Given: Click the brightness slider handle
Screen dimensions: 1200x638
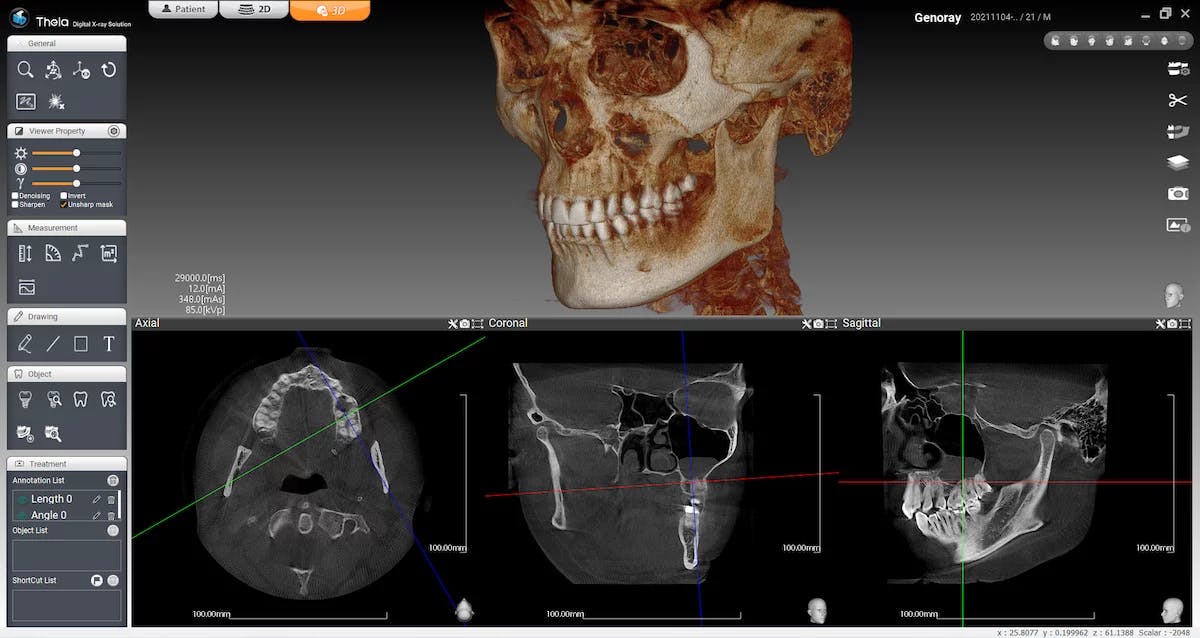Looking at the screenshot, I should pyautogui.click(x=77, y=153).
